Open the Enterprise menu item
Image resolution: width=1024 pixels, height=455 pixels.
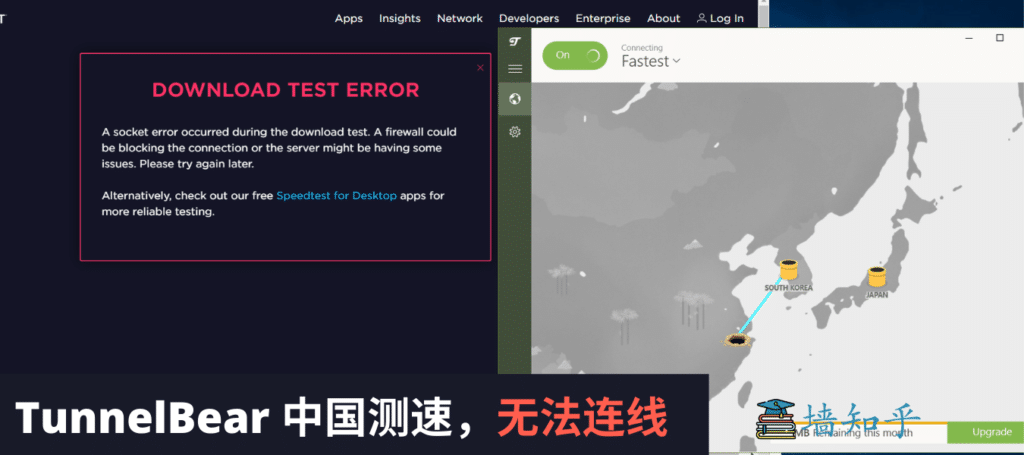603,18
